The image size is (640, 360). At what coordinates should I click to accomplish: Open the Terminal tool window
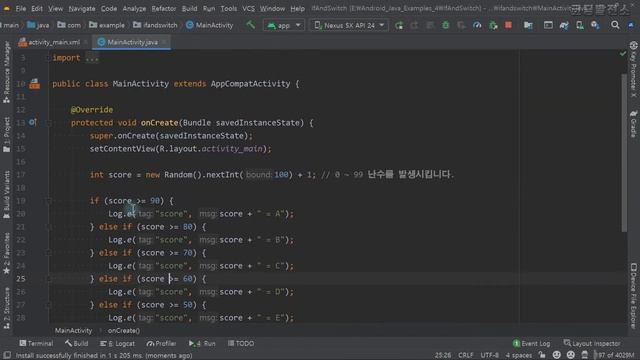pyautogui.click(x=36, y=343)
